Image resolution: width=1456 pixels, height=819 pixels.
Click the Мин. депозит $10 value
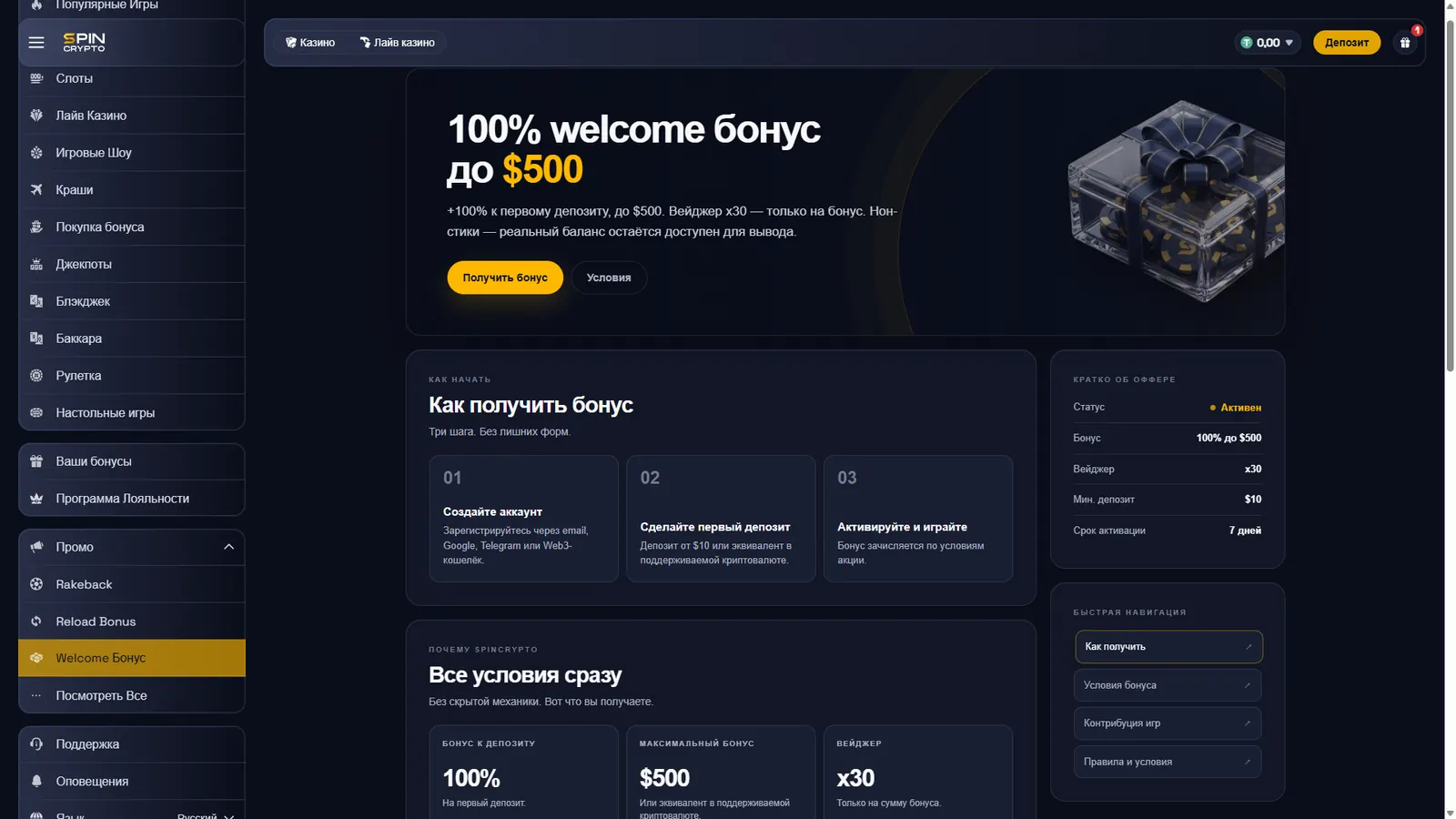tap(1253, 500)
